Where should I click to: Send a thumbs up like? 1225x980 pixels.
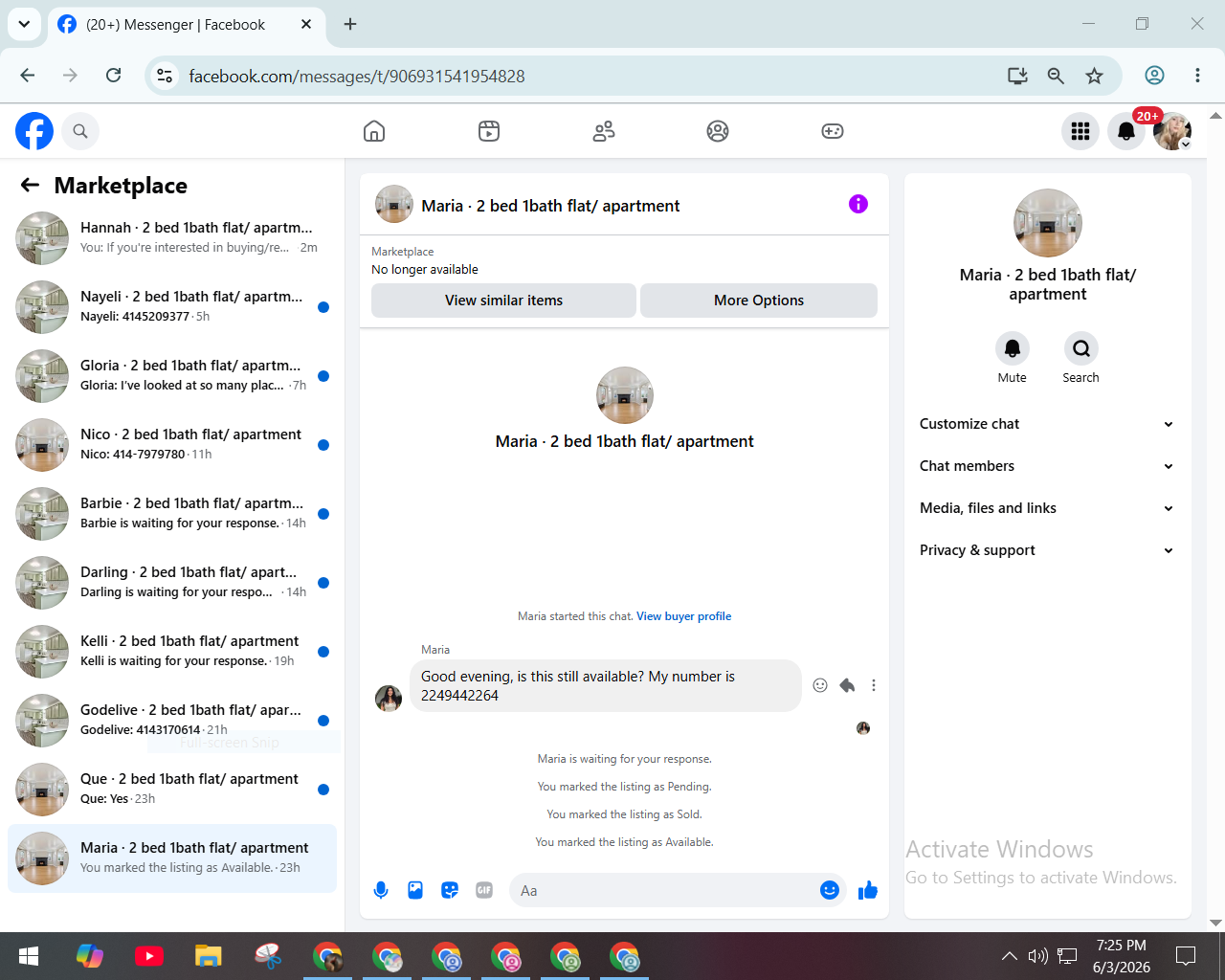click(868, 891)
